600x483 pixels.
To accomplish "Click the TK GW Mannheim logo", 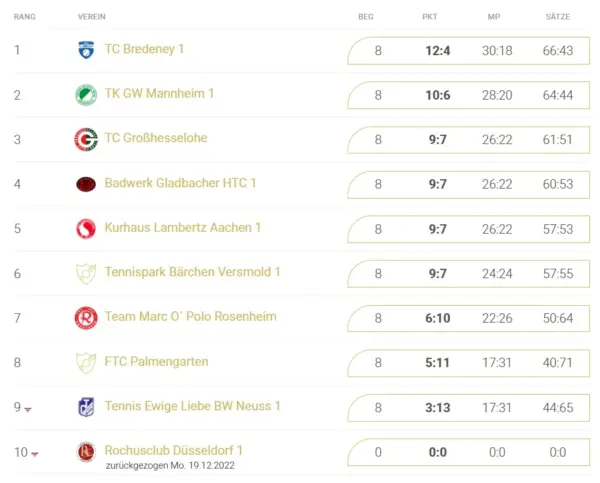I will 86,95.
